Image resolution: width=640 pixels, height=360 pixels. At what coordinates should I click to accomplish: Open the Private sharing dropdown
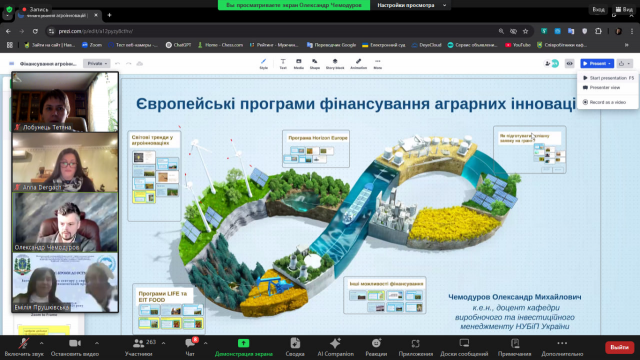click(x=97, y=64)
